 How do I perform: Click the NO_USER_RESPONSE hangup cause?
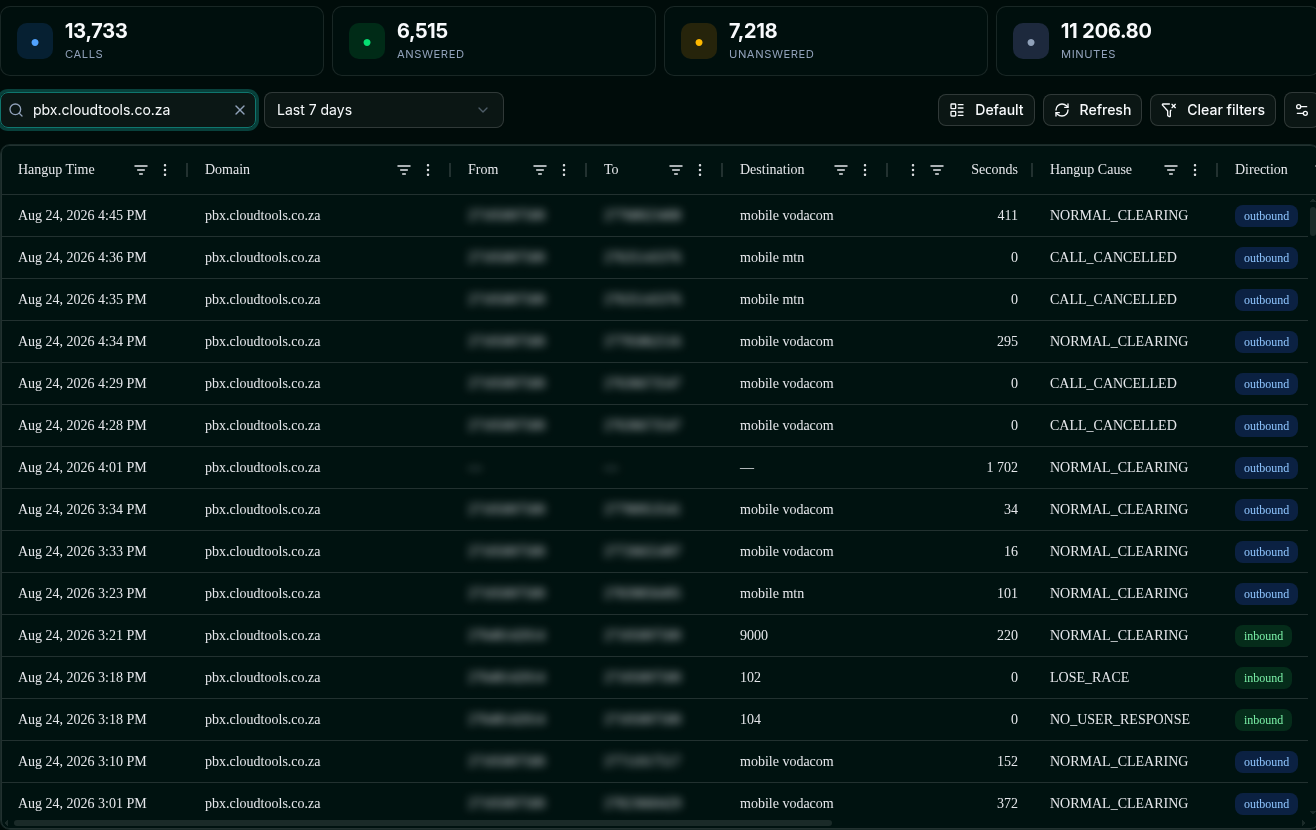[1120, 720]
